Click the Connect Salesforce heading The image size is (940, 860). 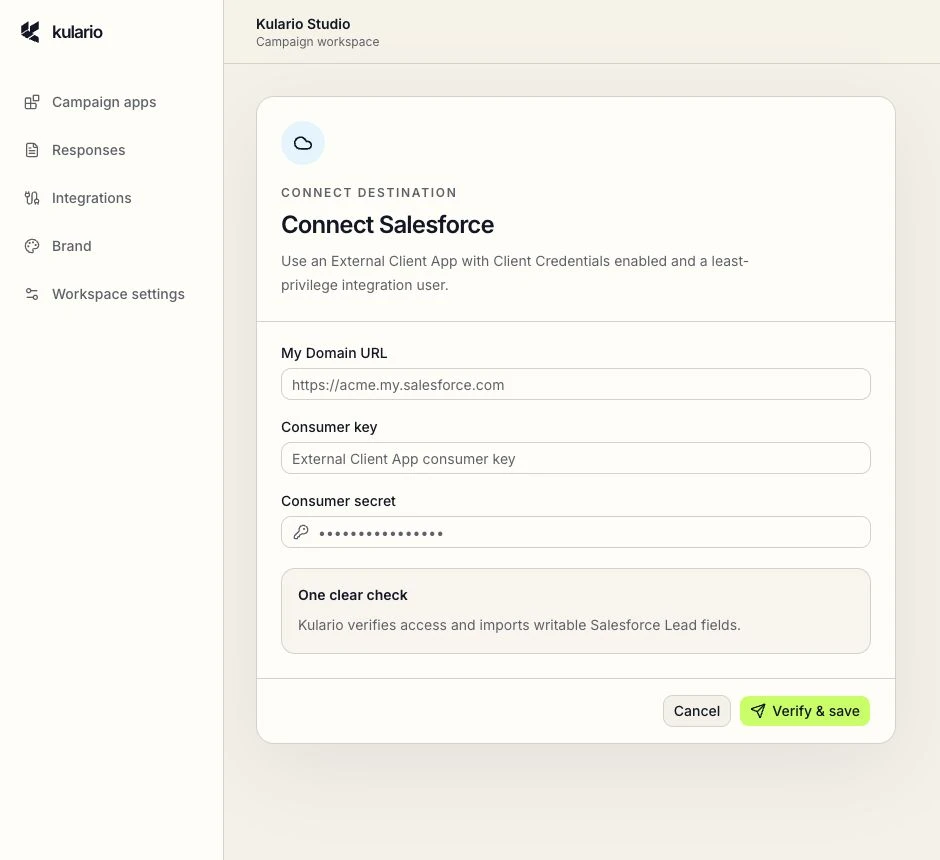pyautogui.click(x=387, y=225)
